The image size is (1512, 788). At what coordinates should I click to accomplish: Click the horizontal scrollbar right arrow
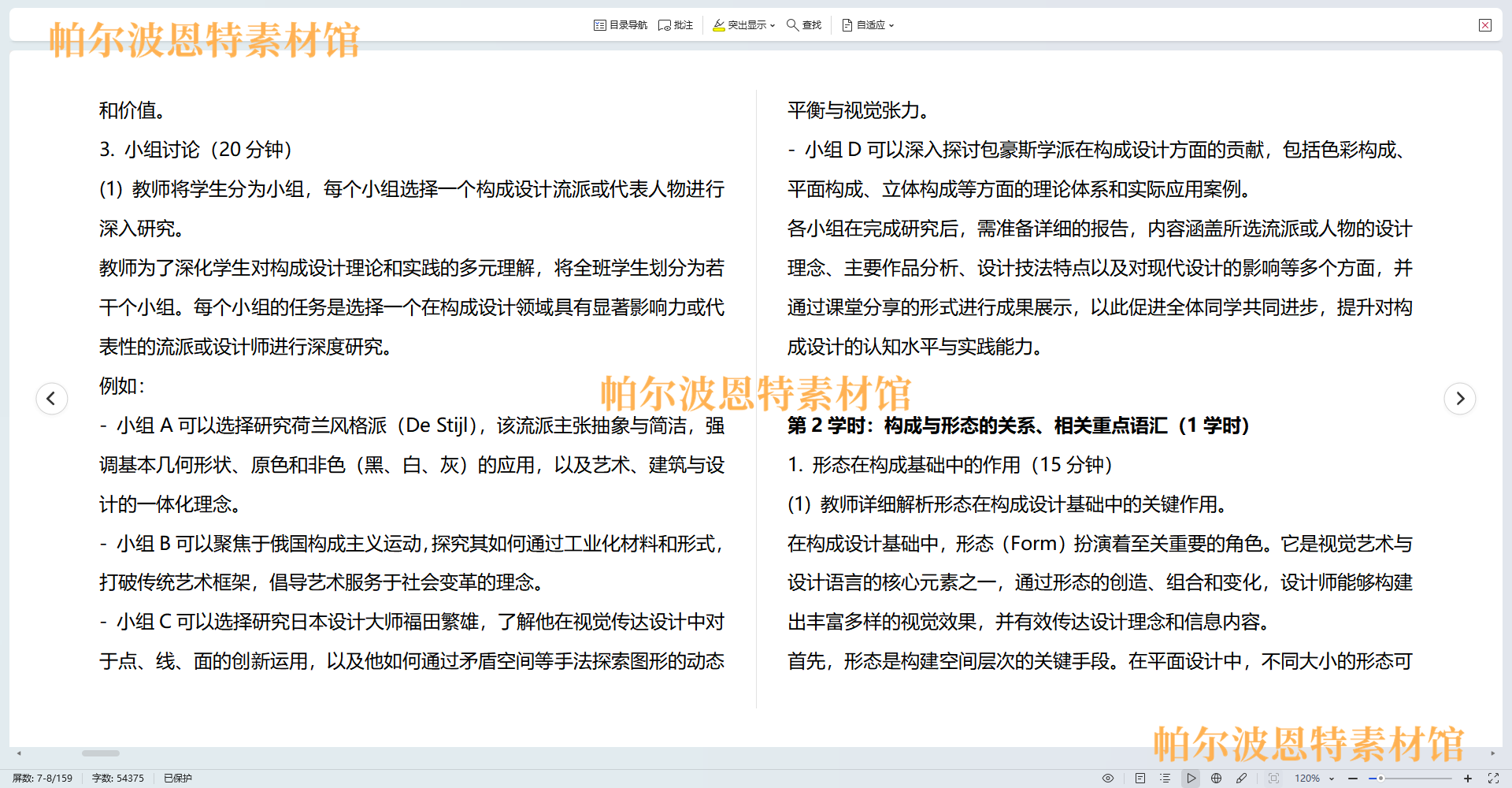tap(1492, 753)
